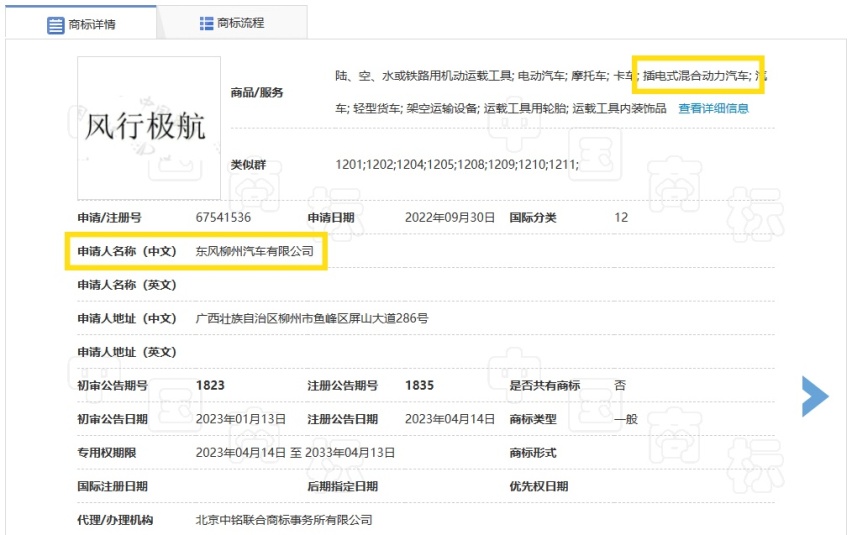This screenshot has width=852, height=535.
Task: Select exclusive right period 2023年04月14日 至 2033年04月13日
Action: click(295, 452)
